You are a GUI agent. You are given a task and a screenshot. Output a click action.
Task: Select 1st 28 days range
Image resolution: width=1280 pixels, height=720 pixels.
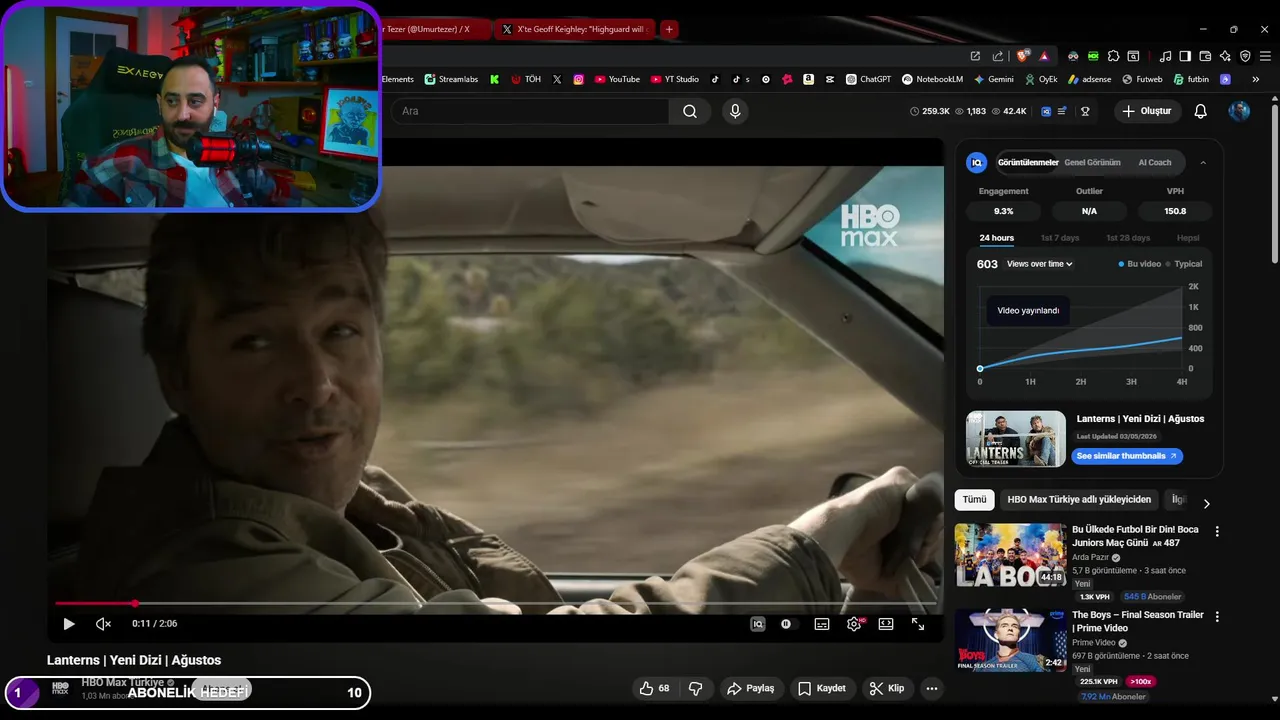[x=1128, y=238]
